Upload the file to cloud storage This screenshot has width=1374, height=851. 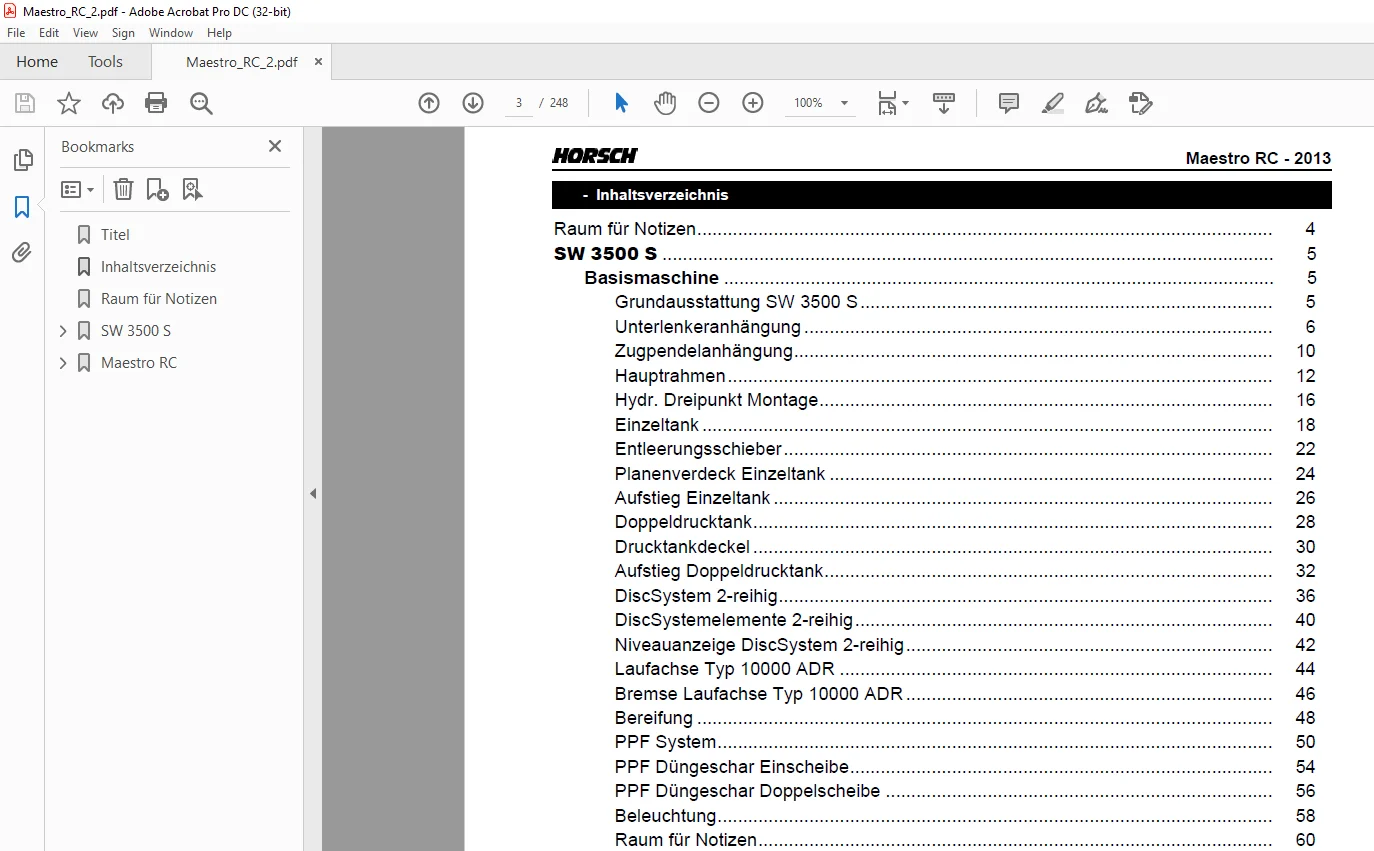[x=113, y=103]
